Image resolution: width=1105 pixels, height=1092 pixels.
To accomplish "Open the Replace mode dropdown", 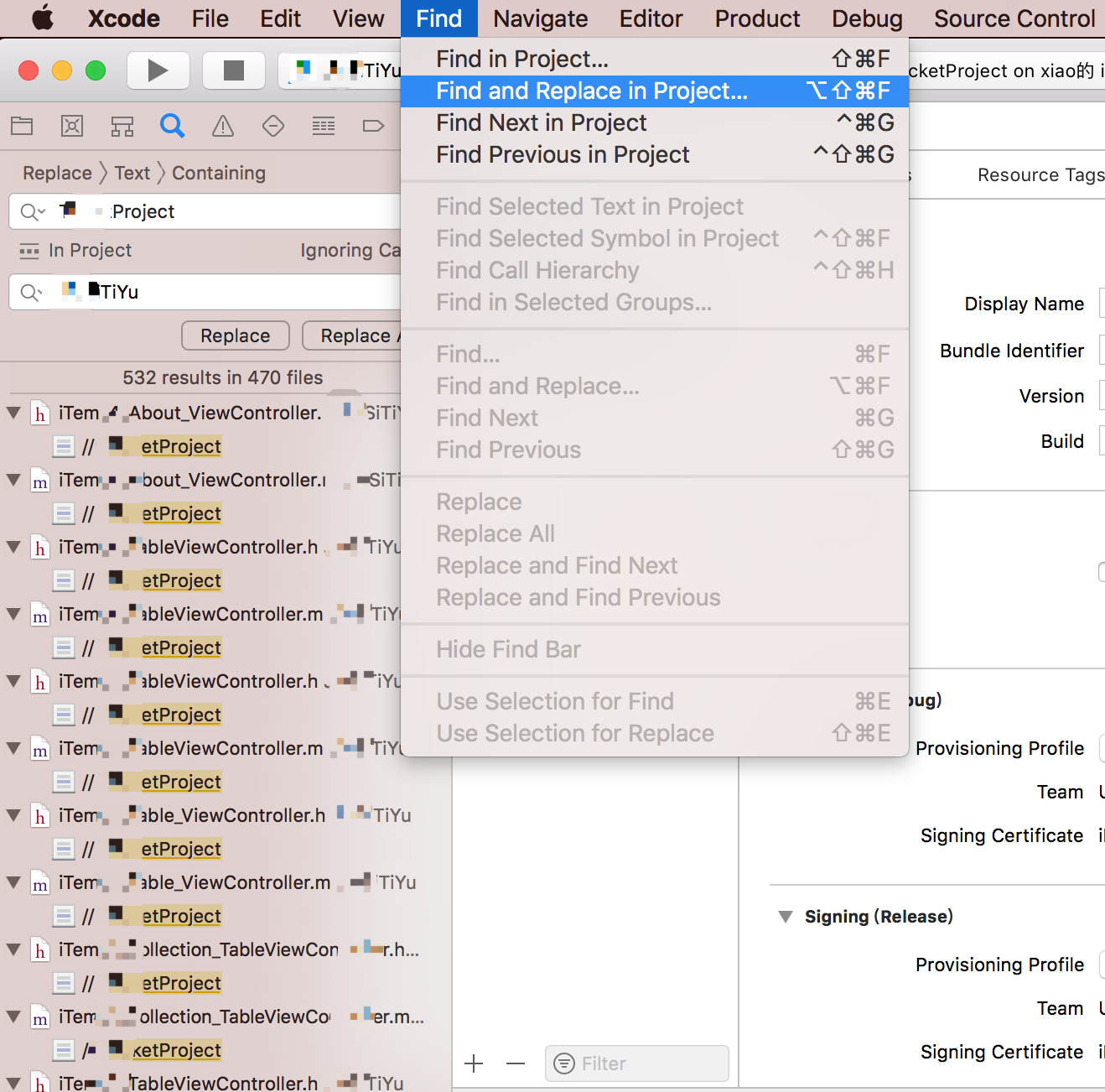I will [x=57, y=173].
